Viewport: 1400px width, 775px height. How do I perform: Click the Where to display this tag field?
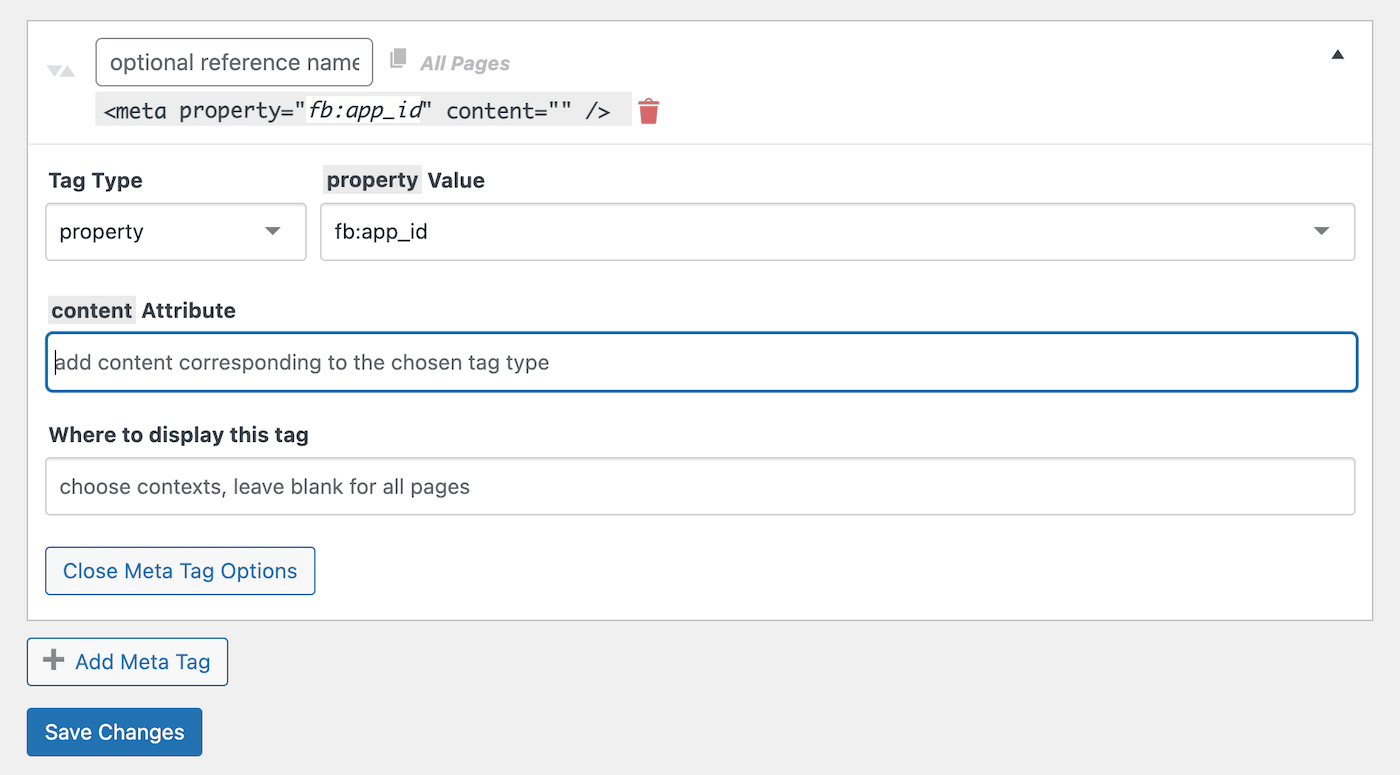[700, 486]
